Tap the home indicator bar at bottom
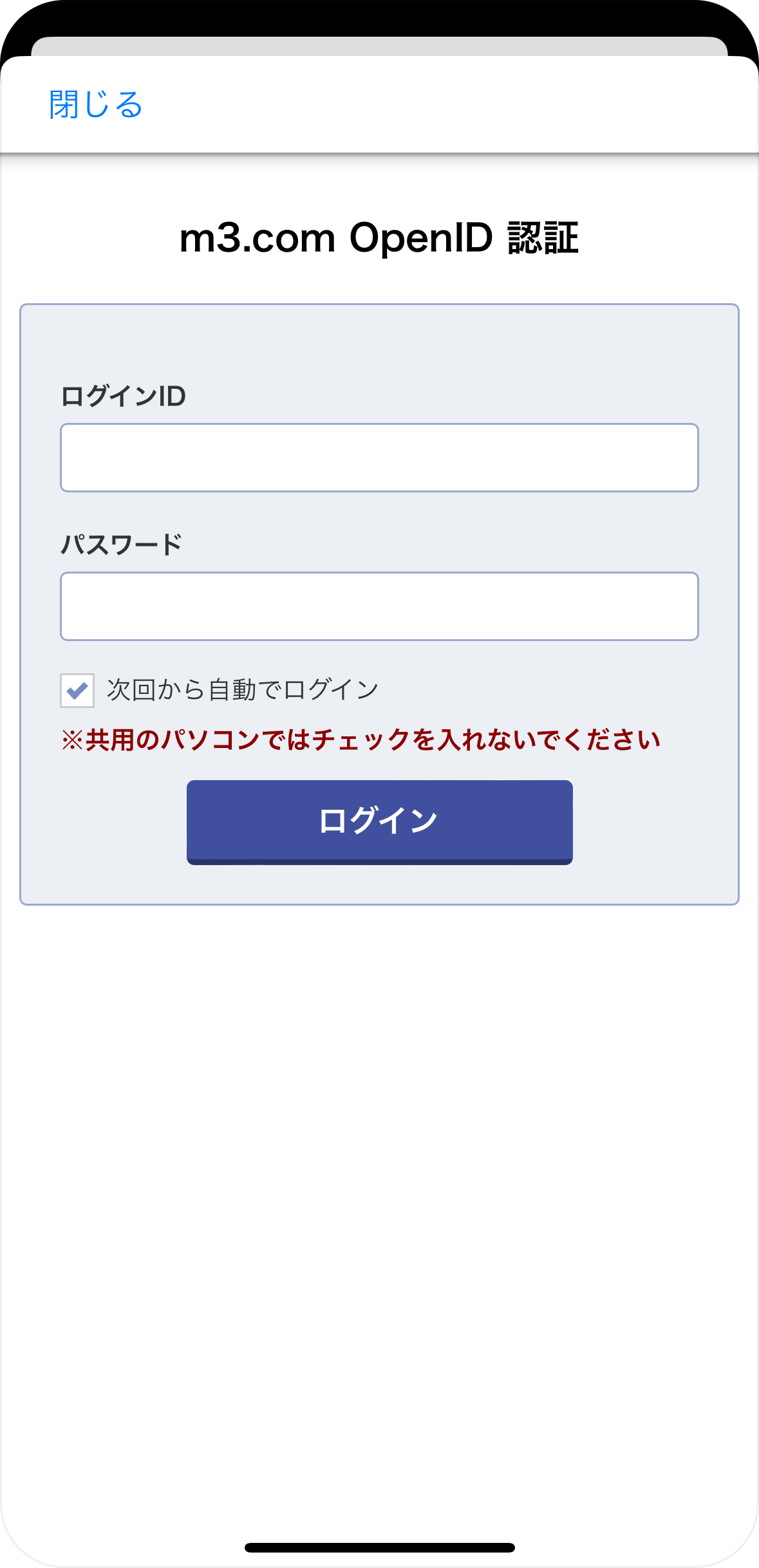This screenshot has height=1568, width=759. coord(379,1547)
